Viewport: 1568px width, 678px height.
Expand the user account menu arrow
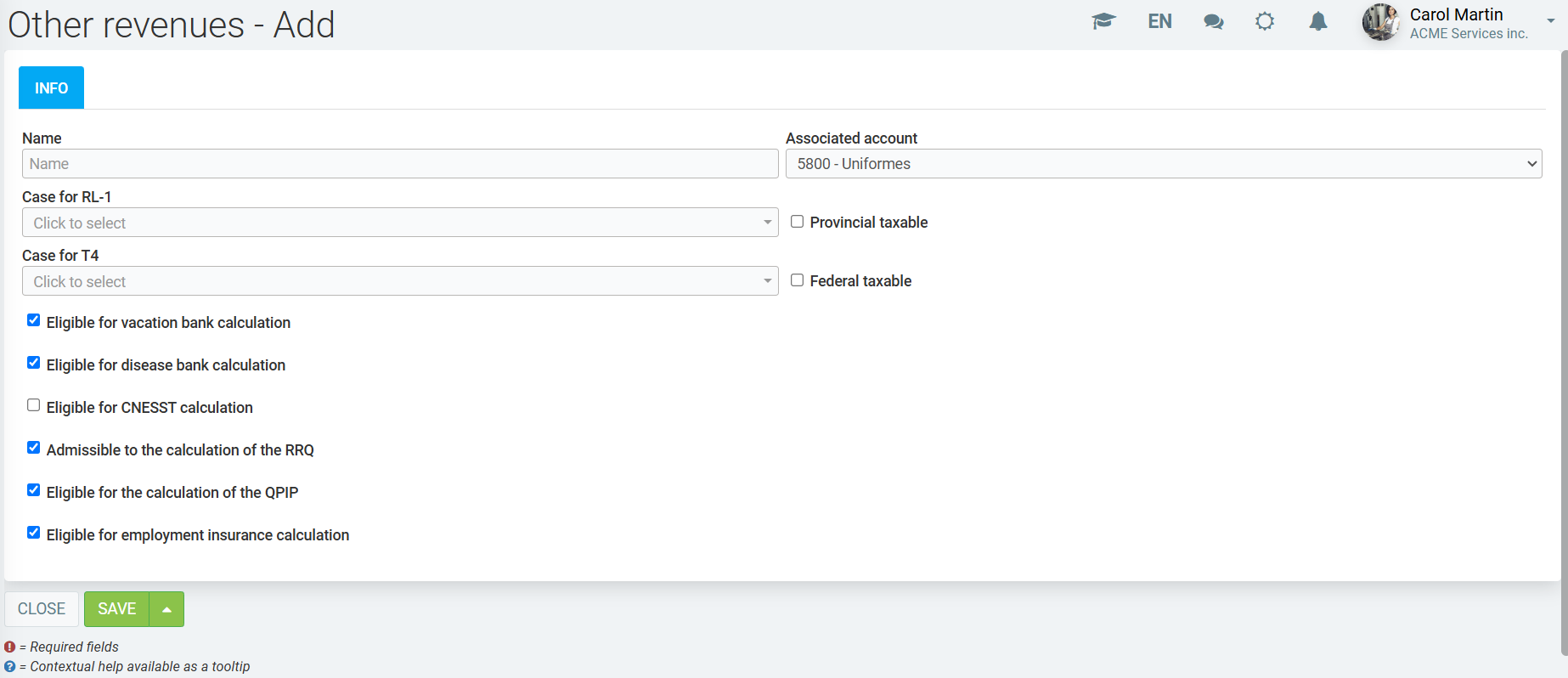(x=1550, y=21)
